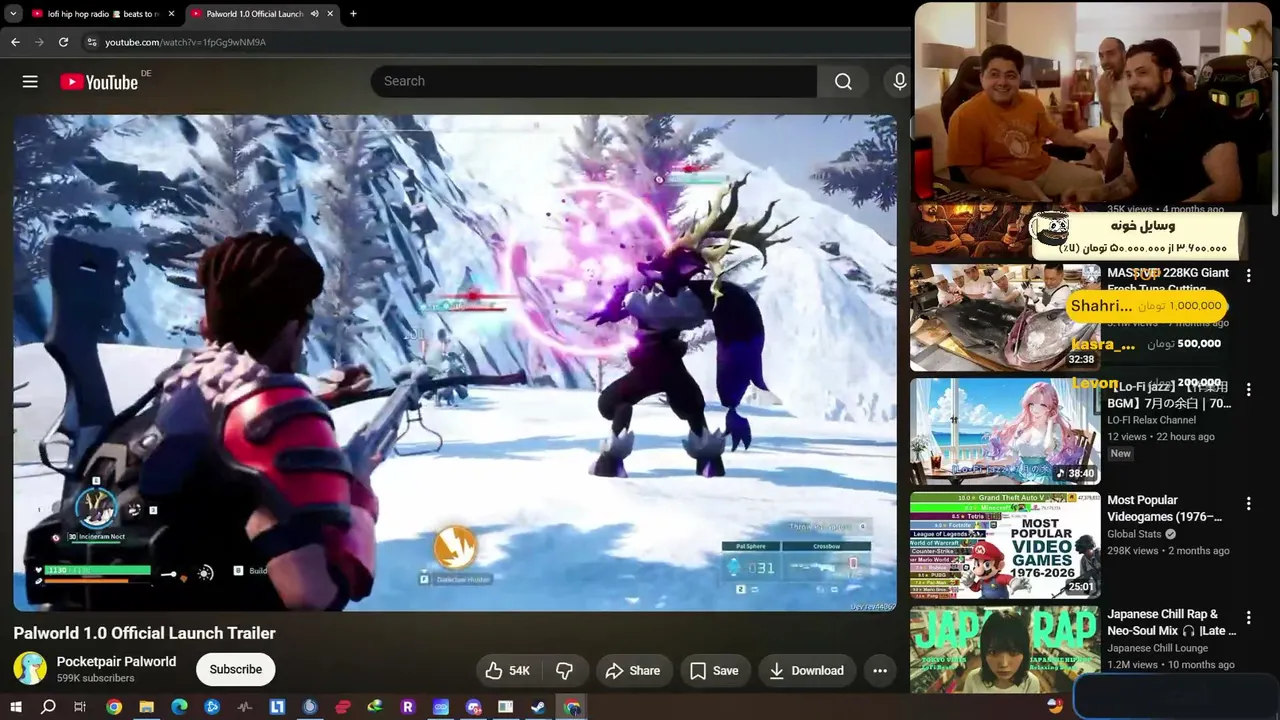Open the Lo-Fi jazz BGM video thumbnail
Viewport: 1280px width, 720px height.
[1004, 432]
